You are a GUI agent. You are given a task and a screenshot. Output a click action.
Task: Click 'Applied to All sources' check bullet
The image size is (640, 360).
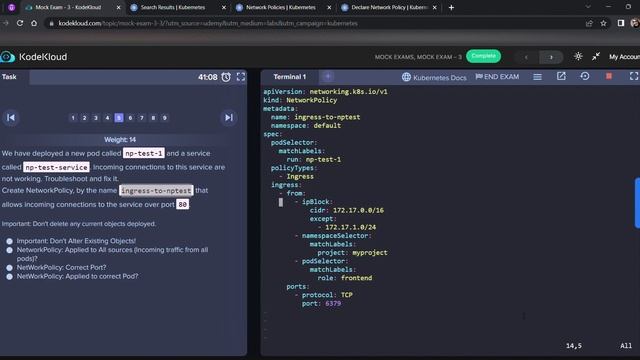(x=9, y=250)
